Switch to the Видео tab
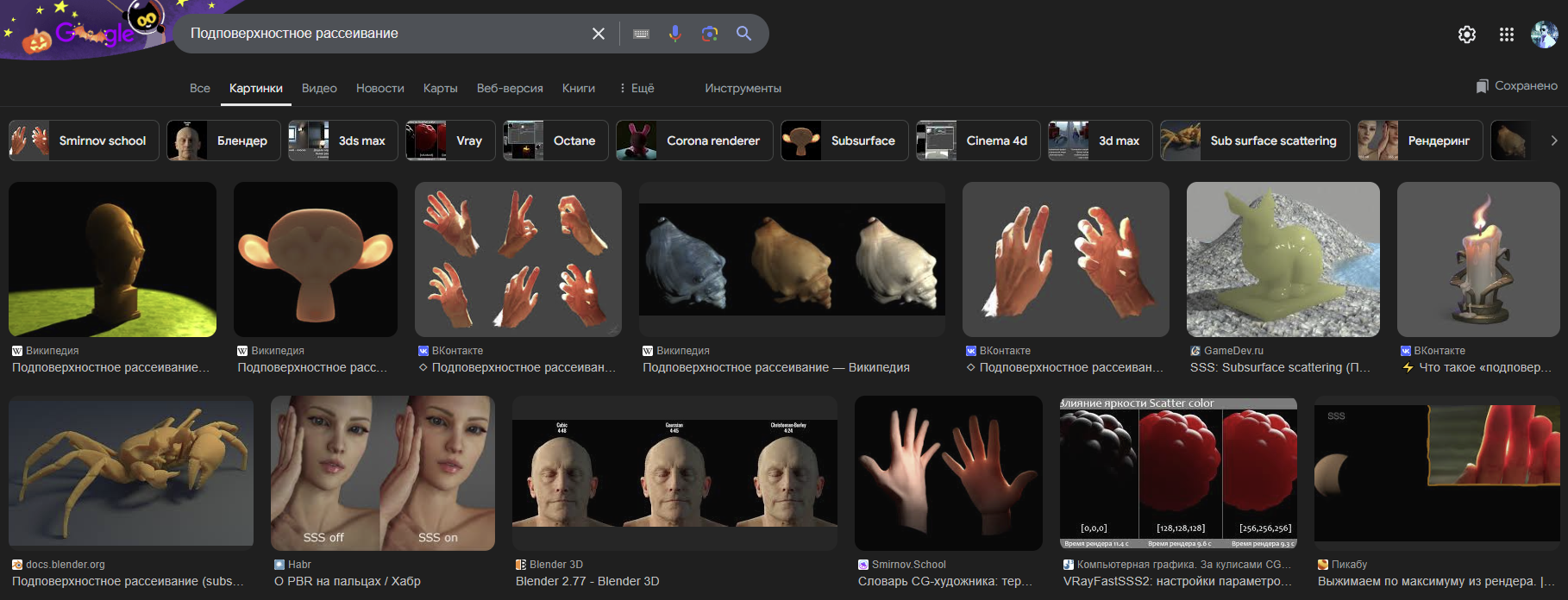Screen dimensions: 1568x600 [319, 88]
